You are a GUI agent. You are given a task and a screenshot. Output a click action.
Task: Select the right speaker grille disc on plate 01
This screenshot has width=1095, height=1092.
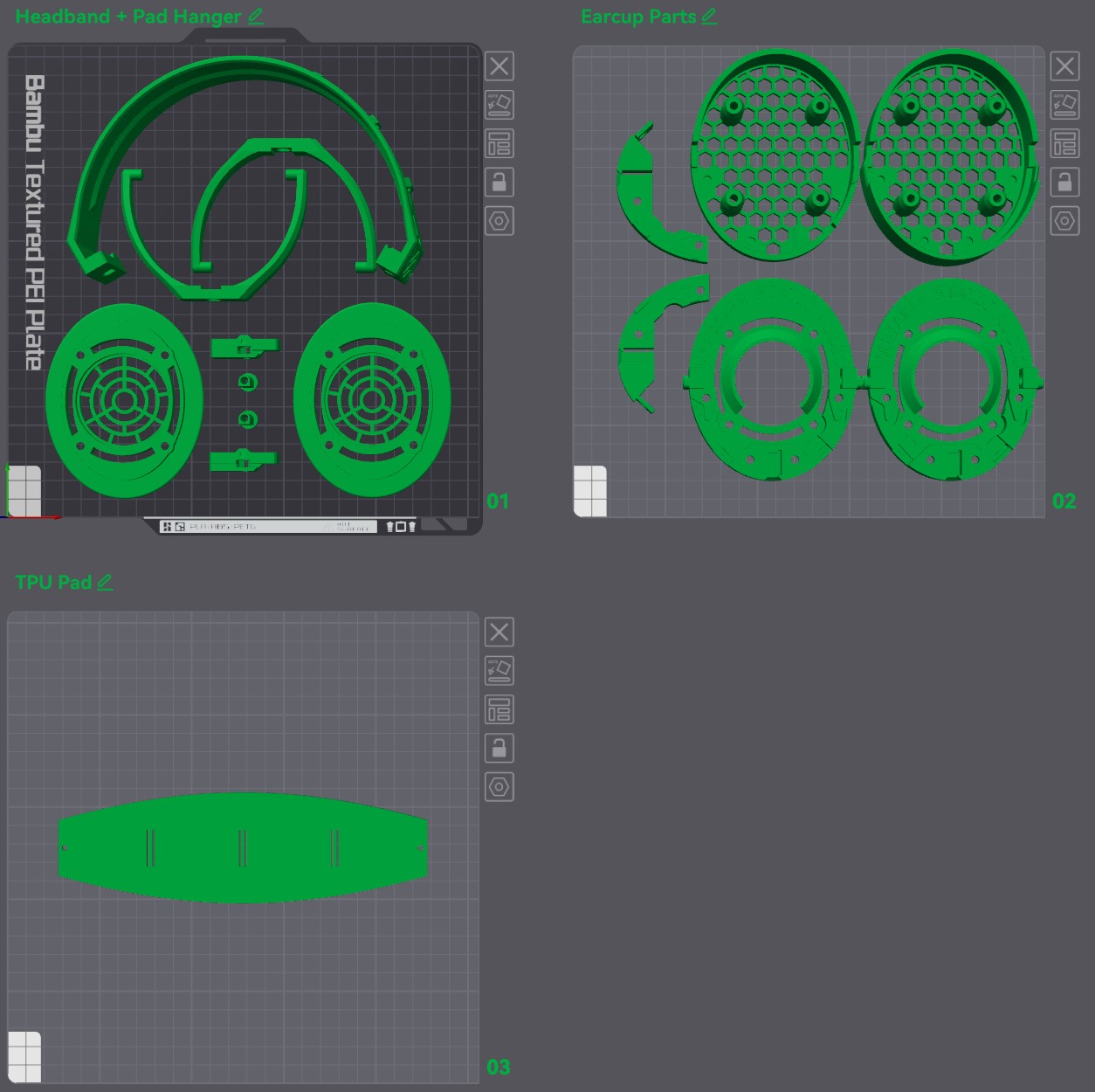(372, 401)
